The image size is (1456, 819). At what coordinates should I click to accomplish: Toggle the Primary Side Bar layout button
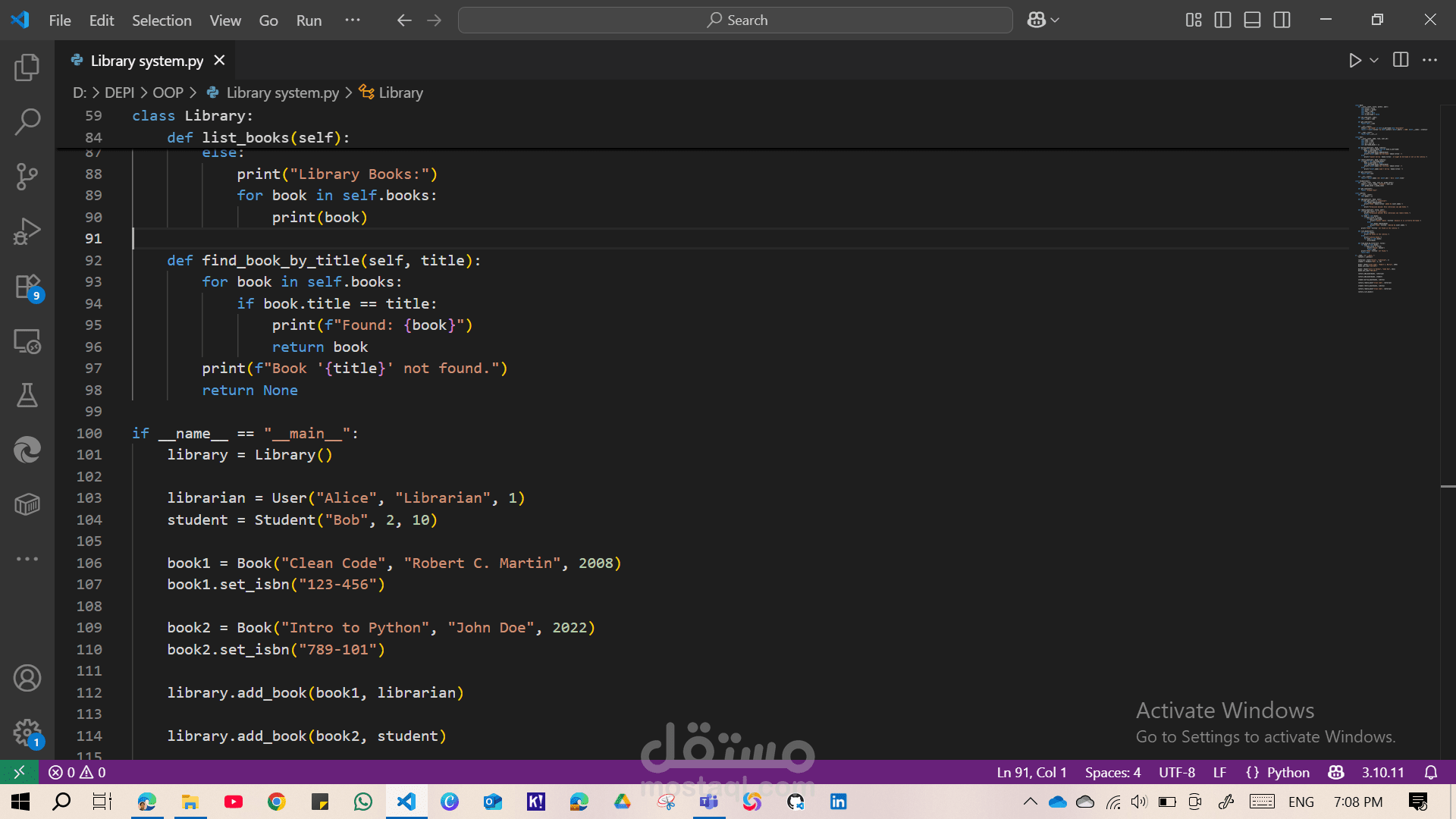coord(1222,20)
